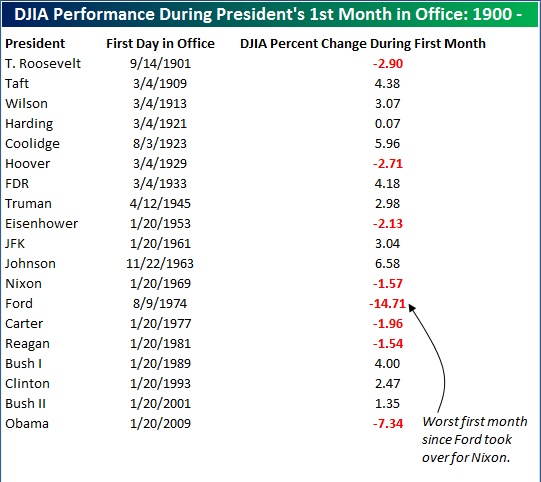Click the President column header

[35, 43]
